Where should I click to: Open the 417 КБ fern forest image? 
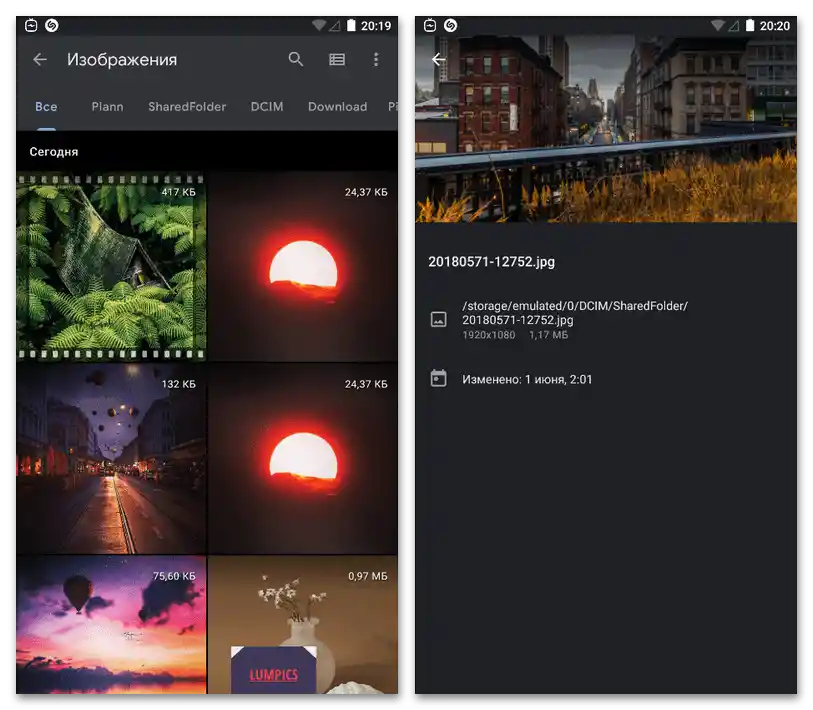point(111,267)
